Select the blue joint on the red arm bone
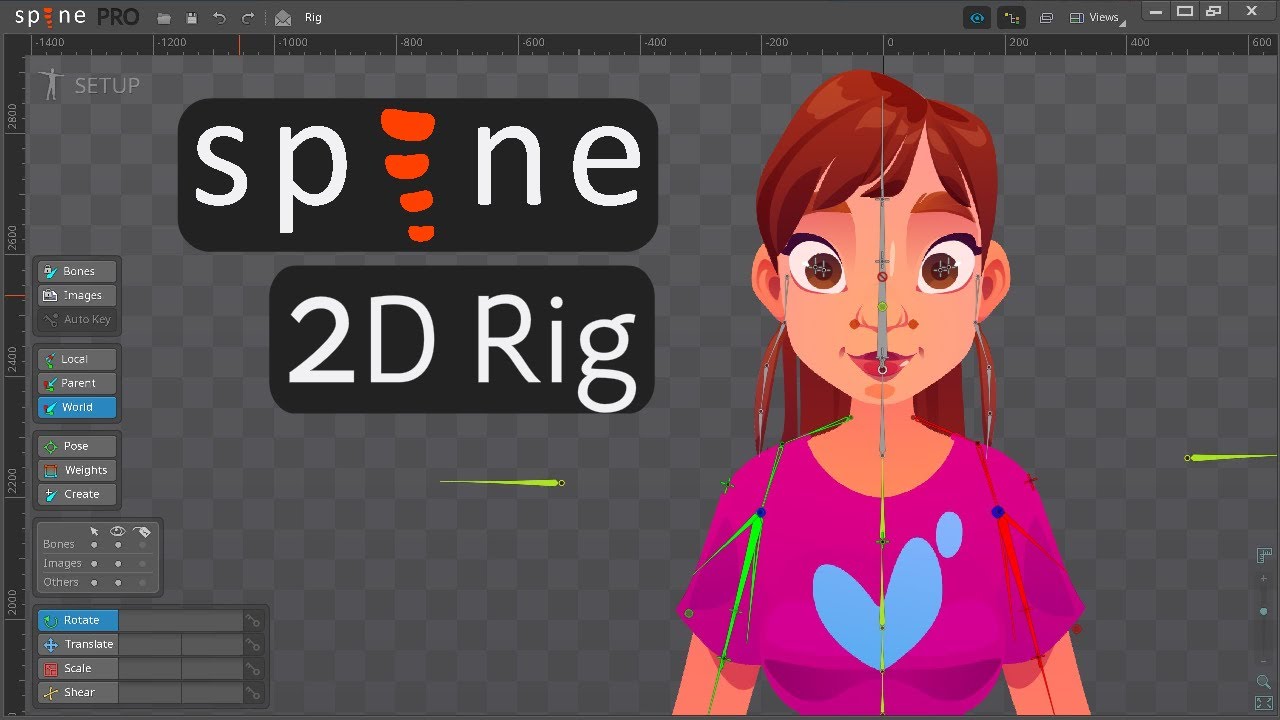Viewport: 1280px width, 720px height. (x=997, y=512)
